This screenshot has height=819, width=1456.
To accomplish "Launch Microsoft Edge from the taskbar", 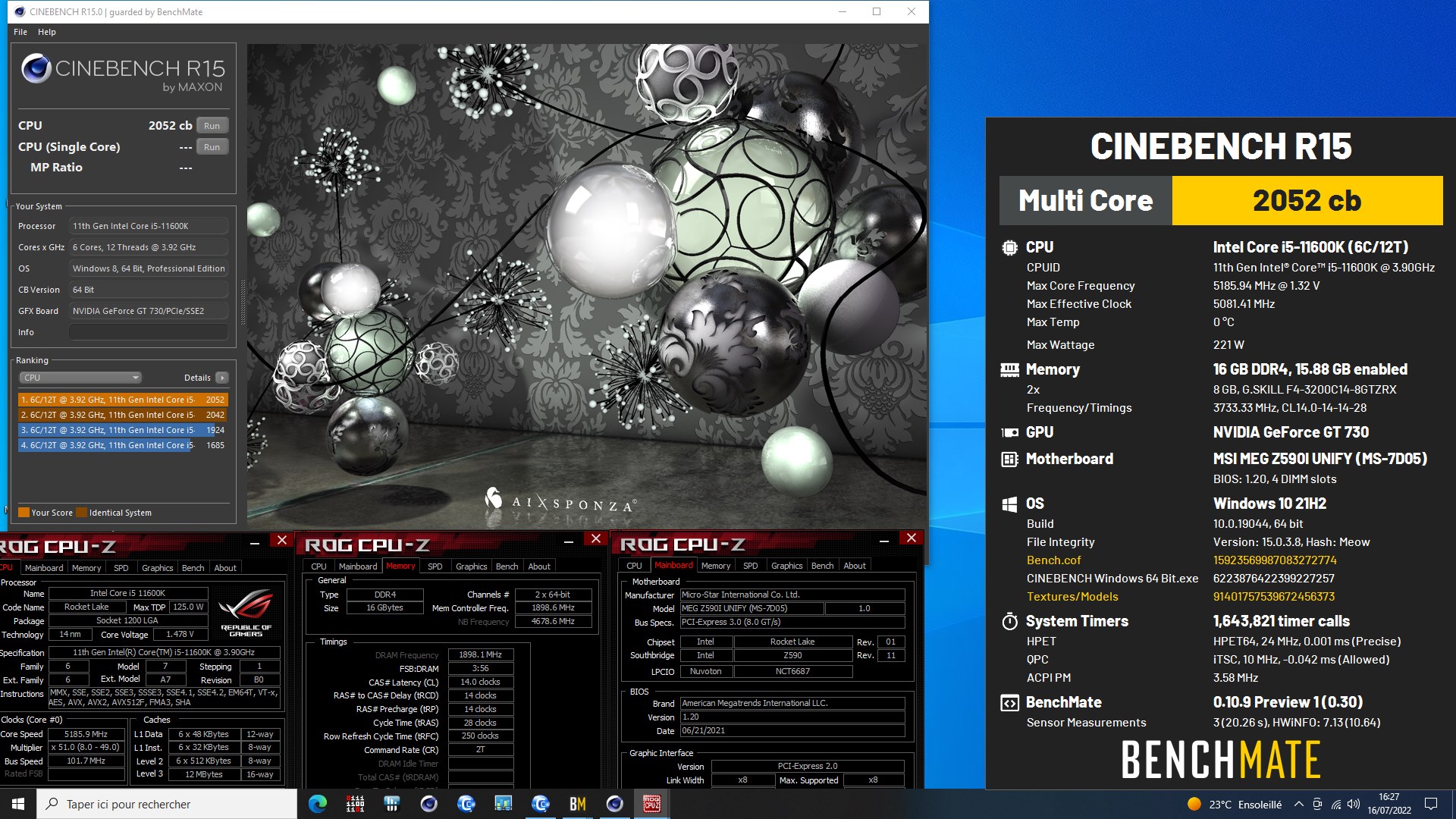I will click(318, 804).
